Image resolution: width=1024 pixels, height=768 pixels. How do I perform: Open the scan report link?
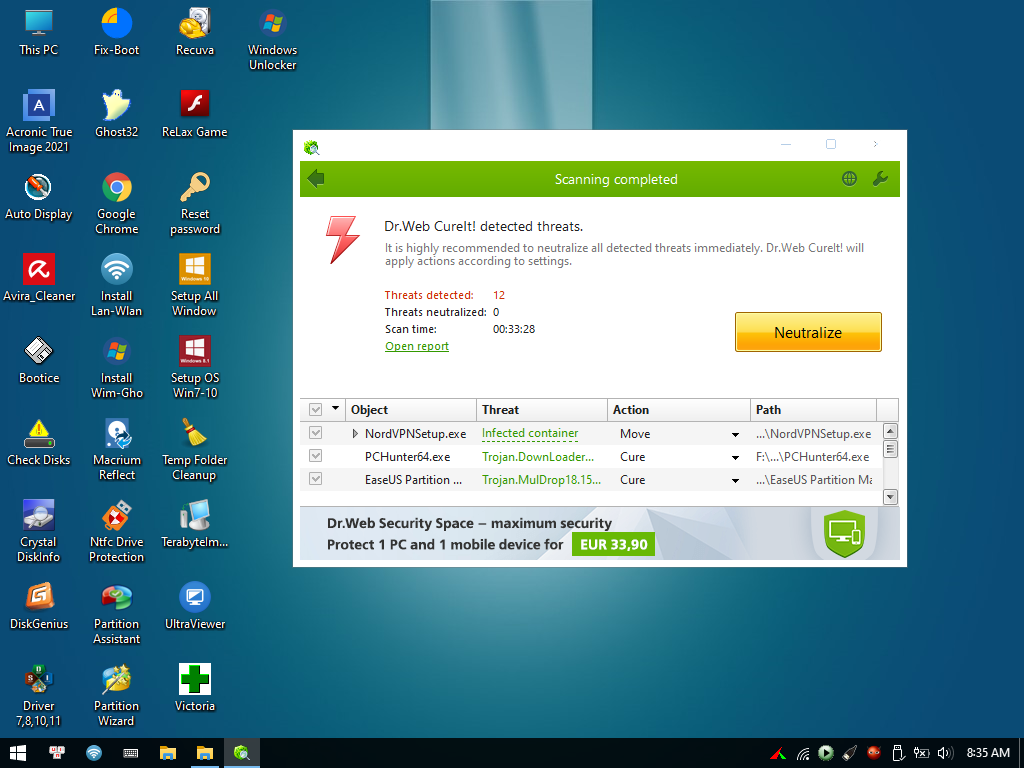[417, 346]
